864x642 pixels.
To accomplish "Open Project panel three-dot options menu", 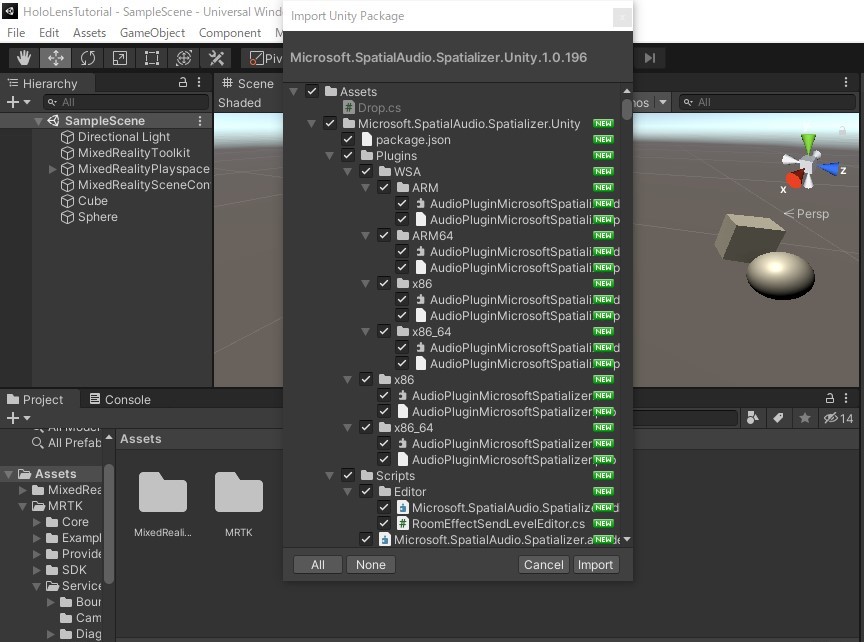I will [846, 398].
